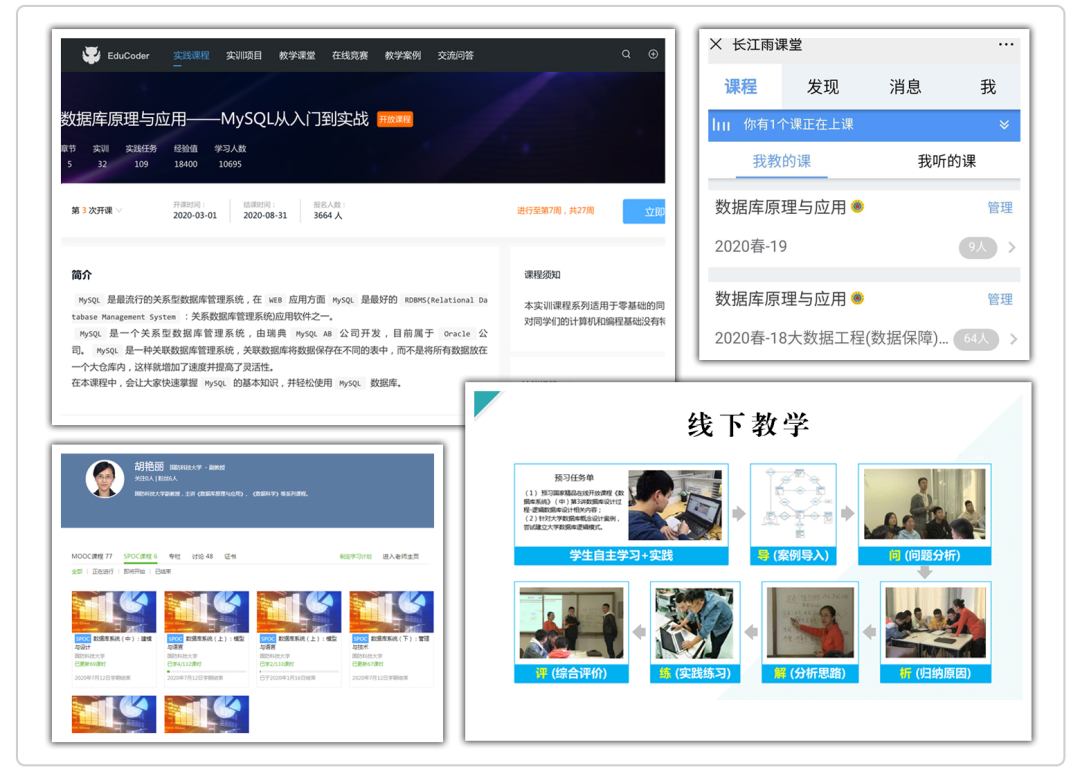Click the 进行至第7周,共27周 status text

pyautogui.click(x=555, y=211)
